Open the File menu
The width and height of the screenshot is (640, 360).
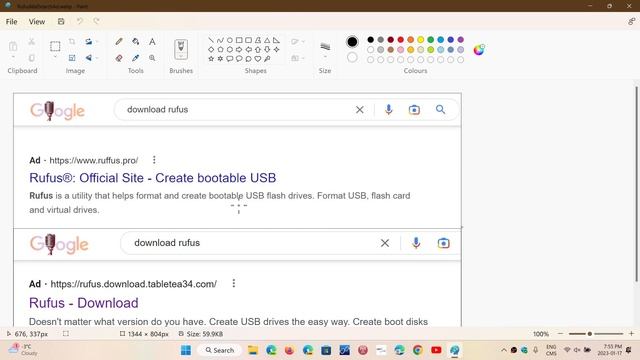pyautogui.click(x=11, y=22)
